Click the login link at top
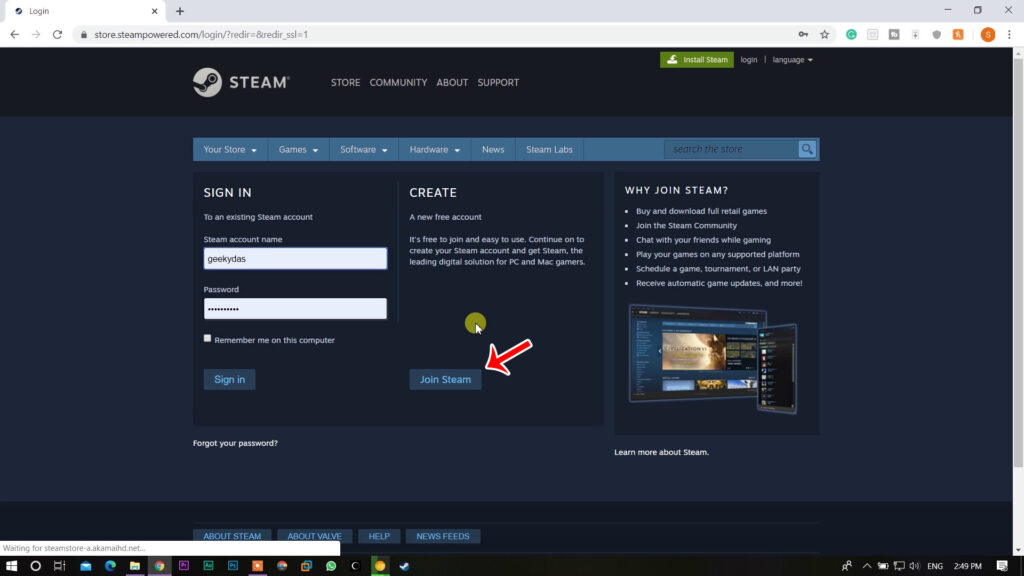The image size is (1024, 576). 748,59
